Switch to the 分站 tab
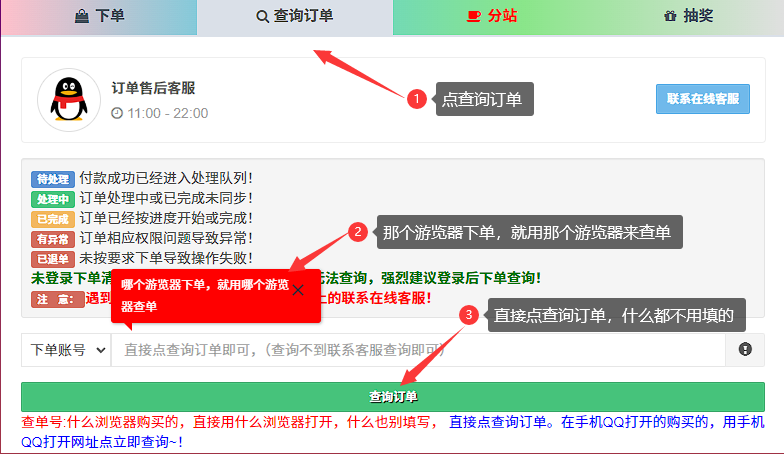The height and width of the screenshot is (454, 784). (491, 16)
